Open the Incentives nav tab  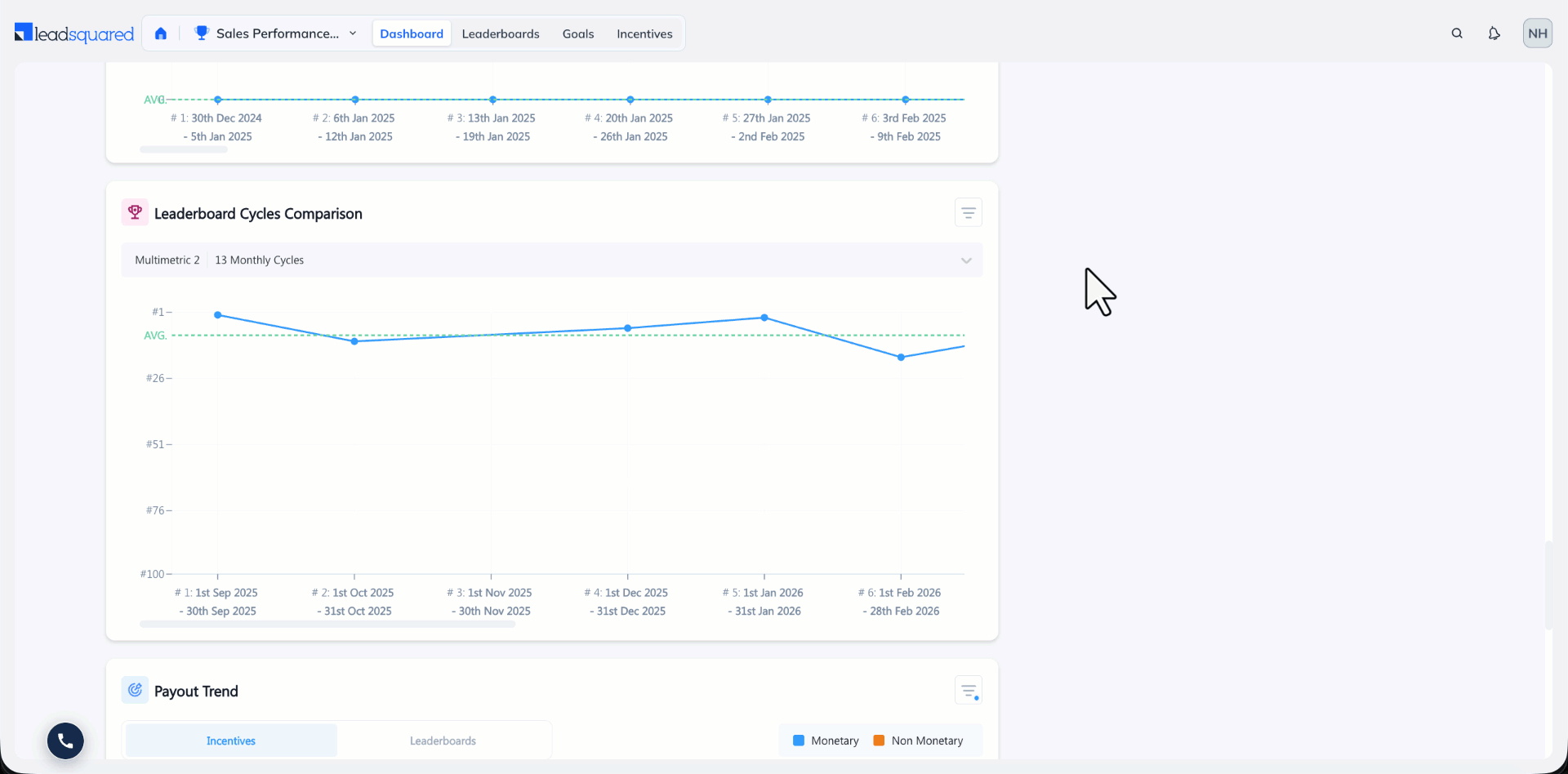644,33
